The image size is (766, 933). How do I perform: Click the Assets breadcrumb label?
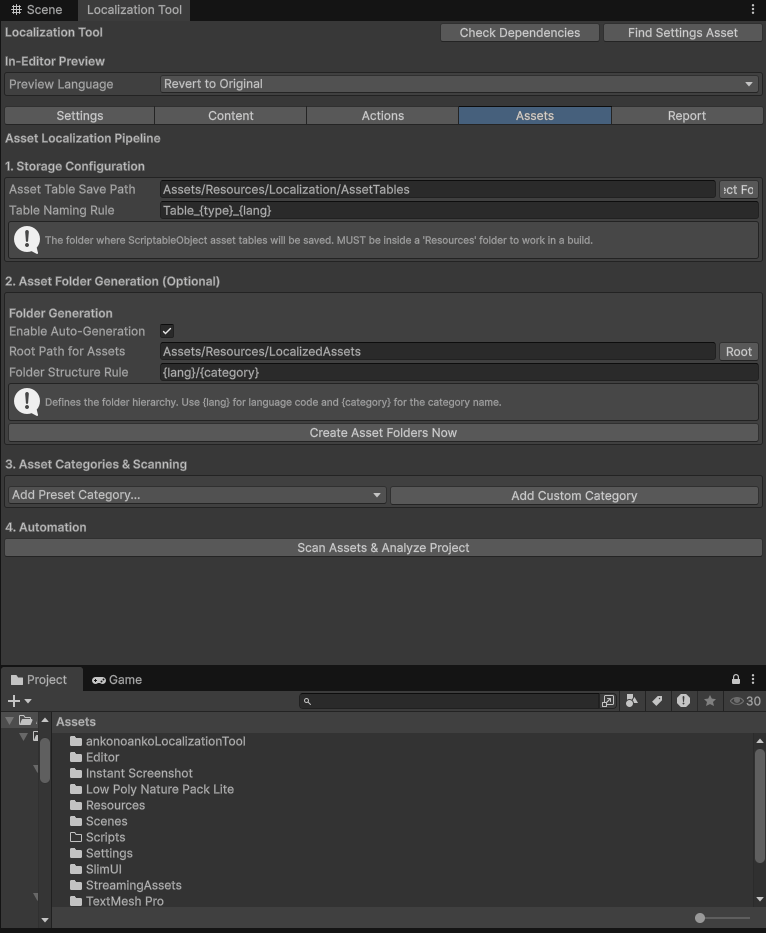76,721
